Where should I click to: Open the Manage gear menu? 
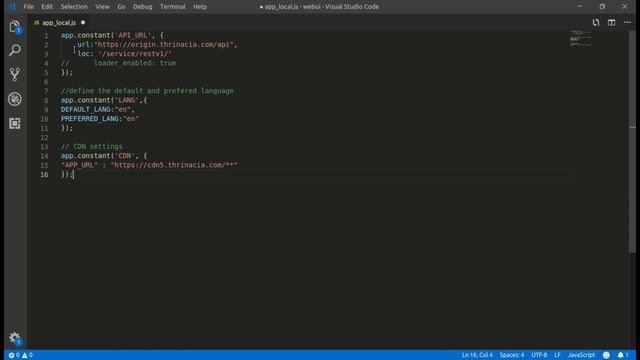[x=15, y=338]
